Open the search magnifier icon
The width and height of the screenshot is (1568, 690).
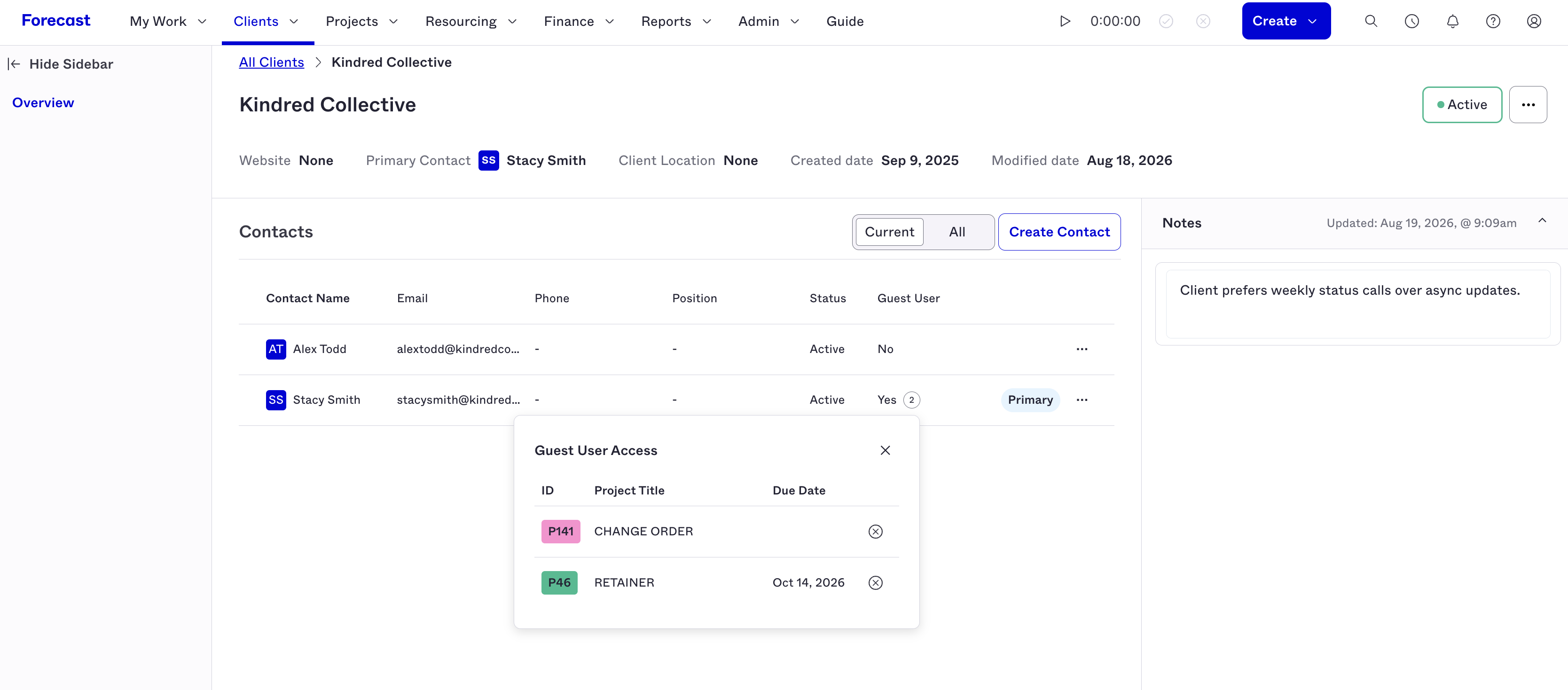(x=1371, y=21)
